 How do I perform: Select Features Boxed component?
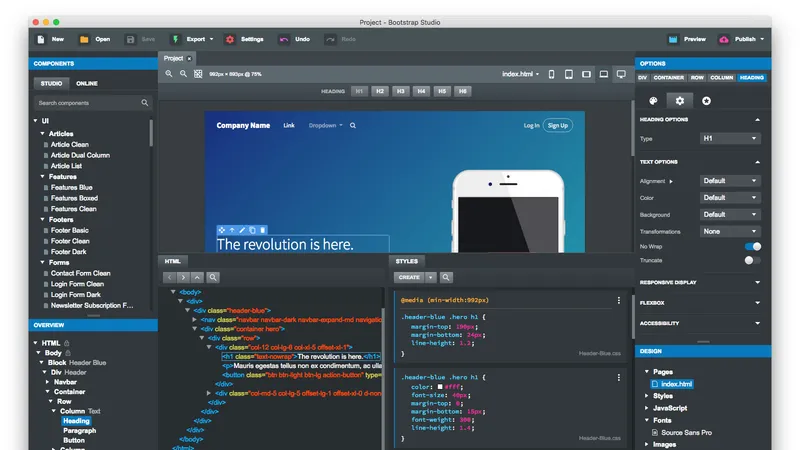click(x=74, y=198)
